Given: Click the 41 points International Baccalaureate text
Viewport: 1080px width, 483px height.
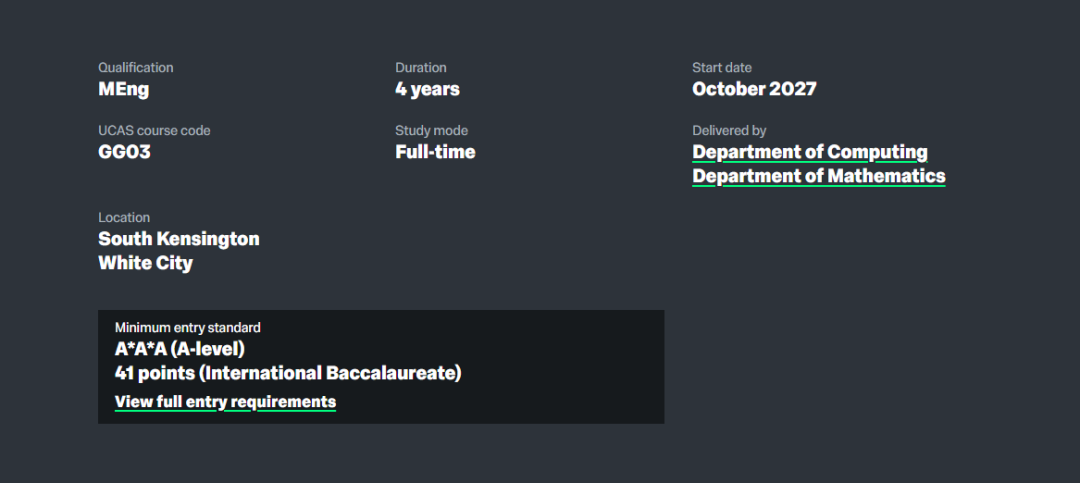Looking at the screenshot, I should coord(288,373).
